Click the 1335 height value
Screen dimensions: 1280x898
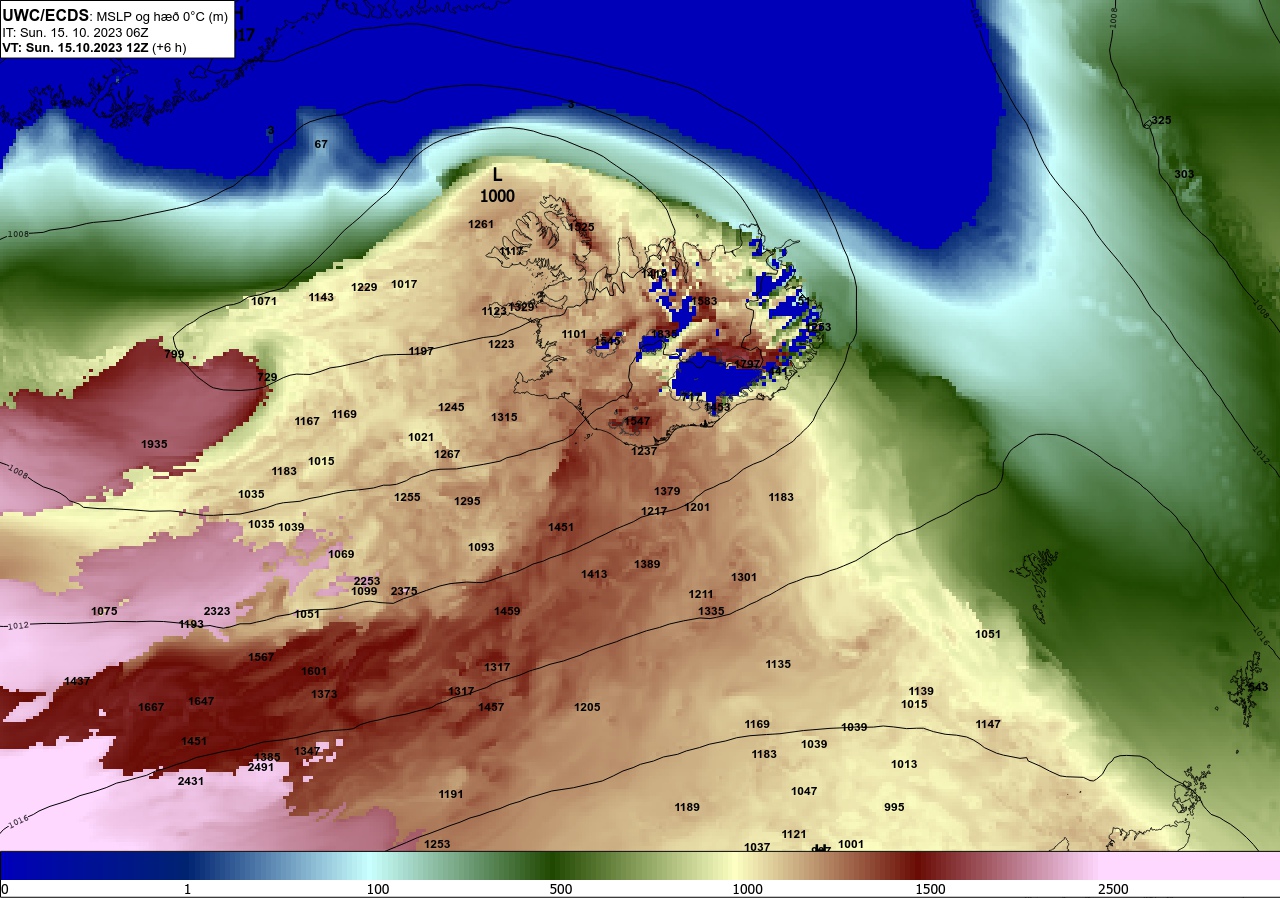(x=711, y=611)
